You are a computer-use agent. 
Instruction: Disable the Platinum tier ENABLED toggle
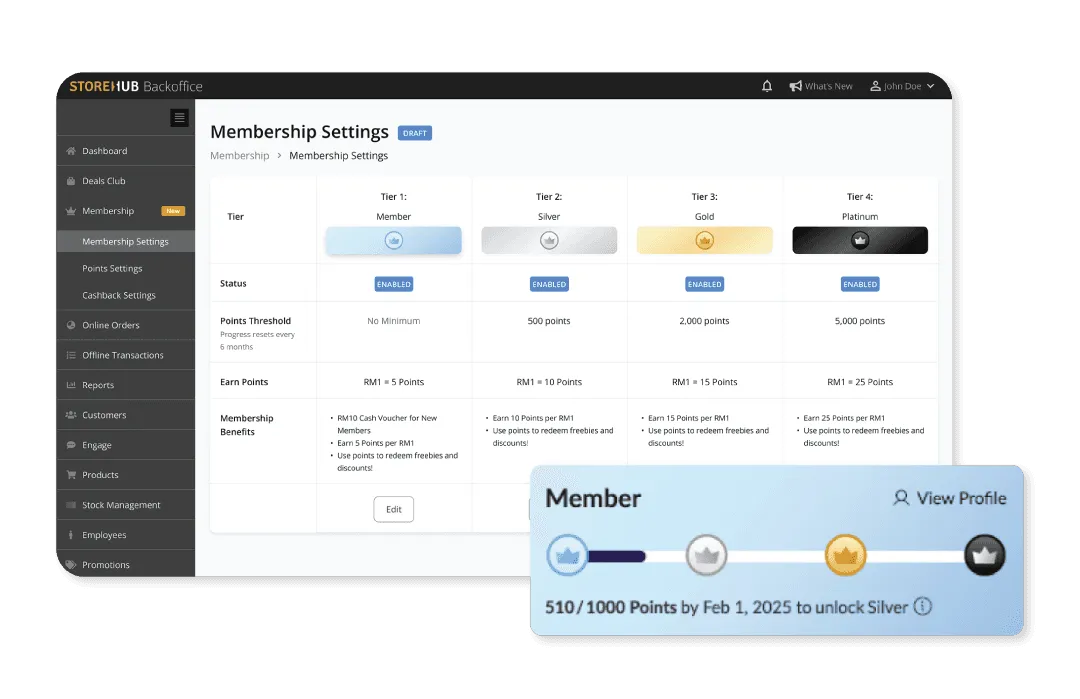pyautogui.click(x=860, y=284)
